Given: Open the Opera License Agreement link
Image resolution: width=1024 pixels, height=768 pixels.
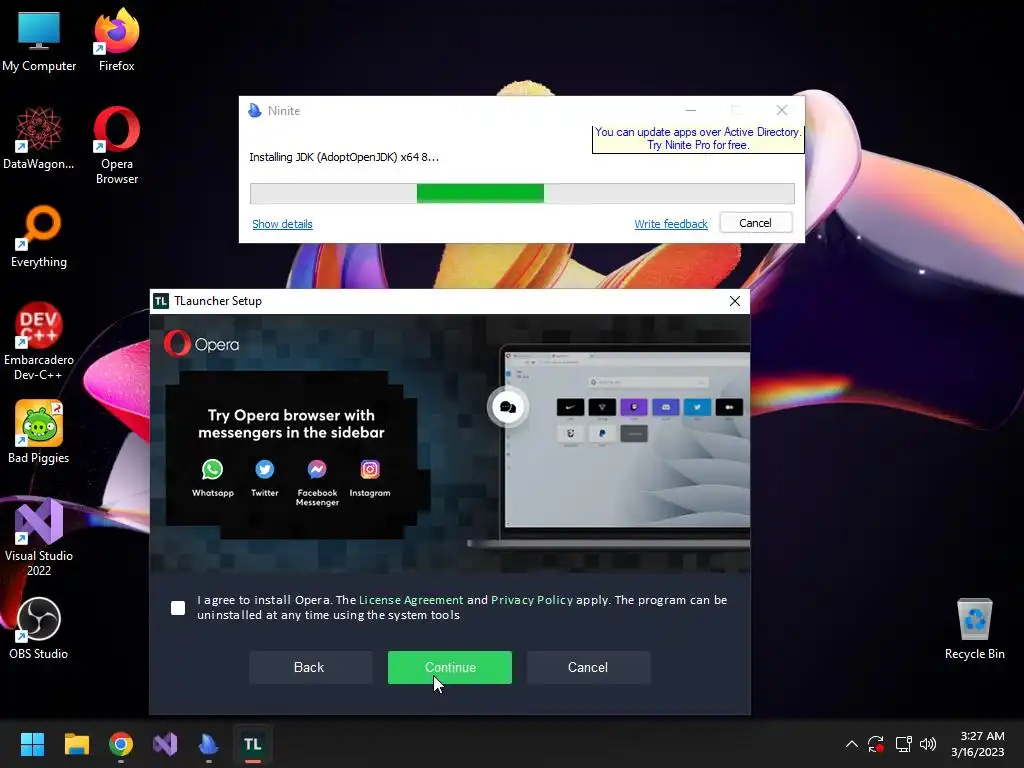Looking at the screenshot, I should [x=411, y=600].
